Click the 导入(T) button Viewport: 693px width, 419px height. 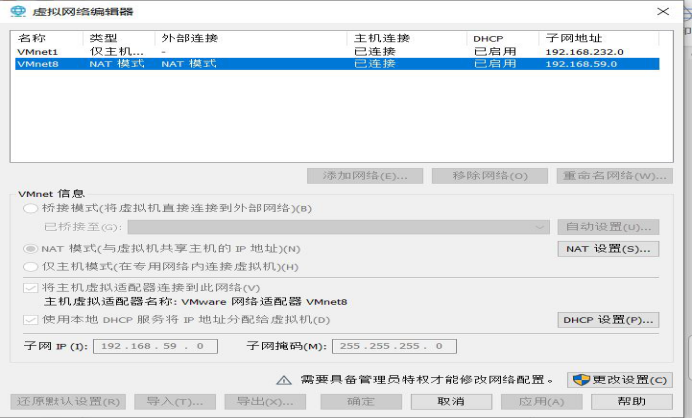175,402
